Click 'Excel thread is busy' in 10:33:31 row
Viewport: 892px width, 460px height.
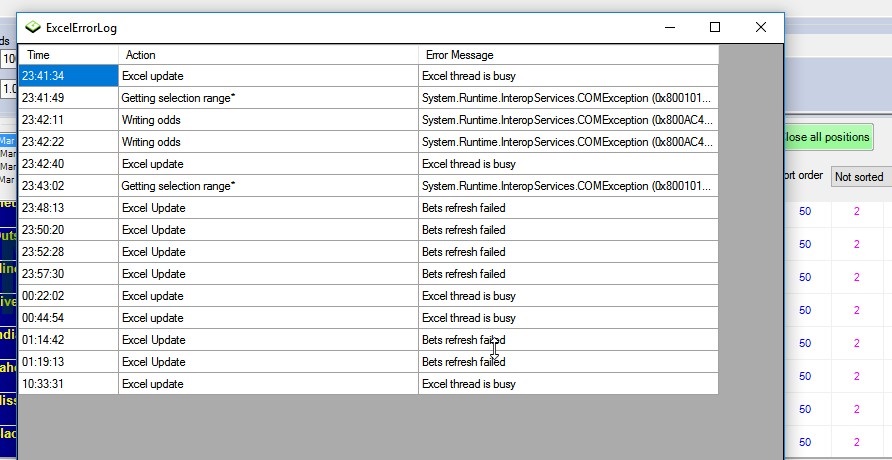469,384
